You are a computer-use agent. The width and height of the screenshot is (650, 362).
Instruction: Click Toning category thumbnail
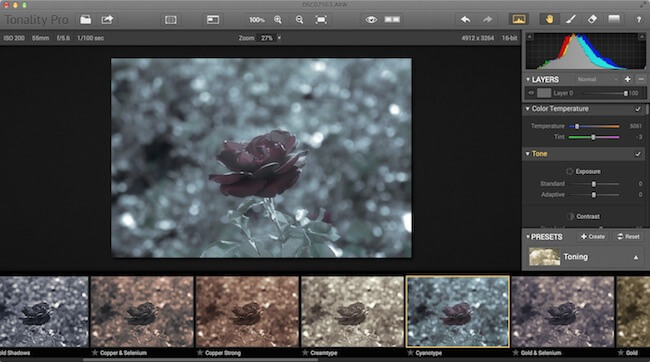545,257
